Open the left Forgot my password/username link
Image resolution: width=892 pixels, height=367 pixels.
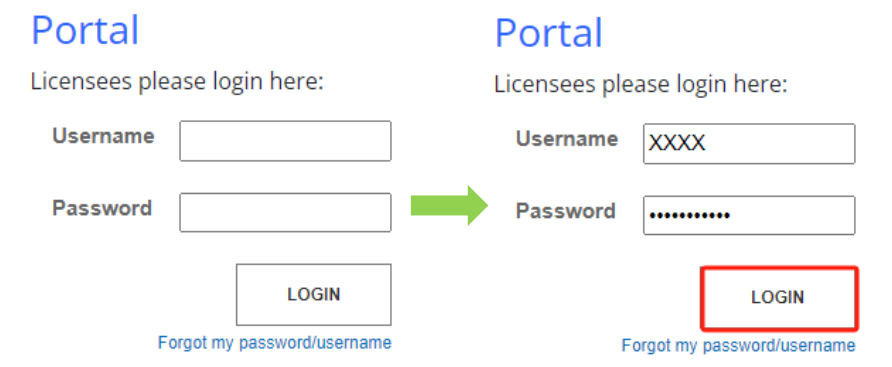(275, 343)
